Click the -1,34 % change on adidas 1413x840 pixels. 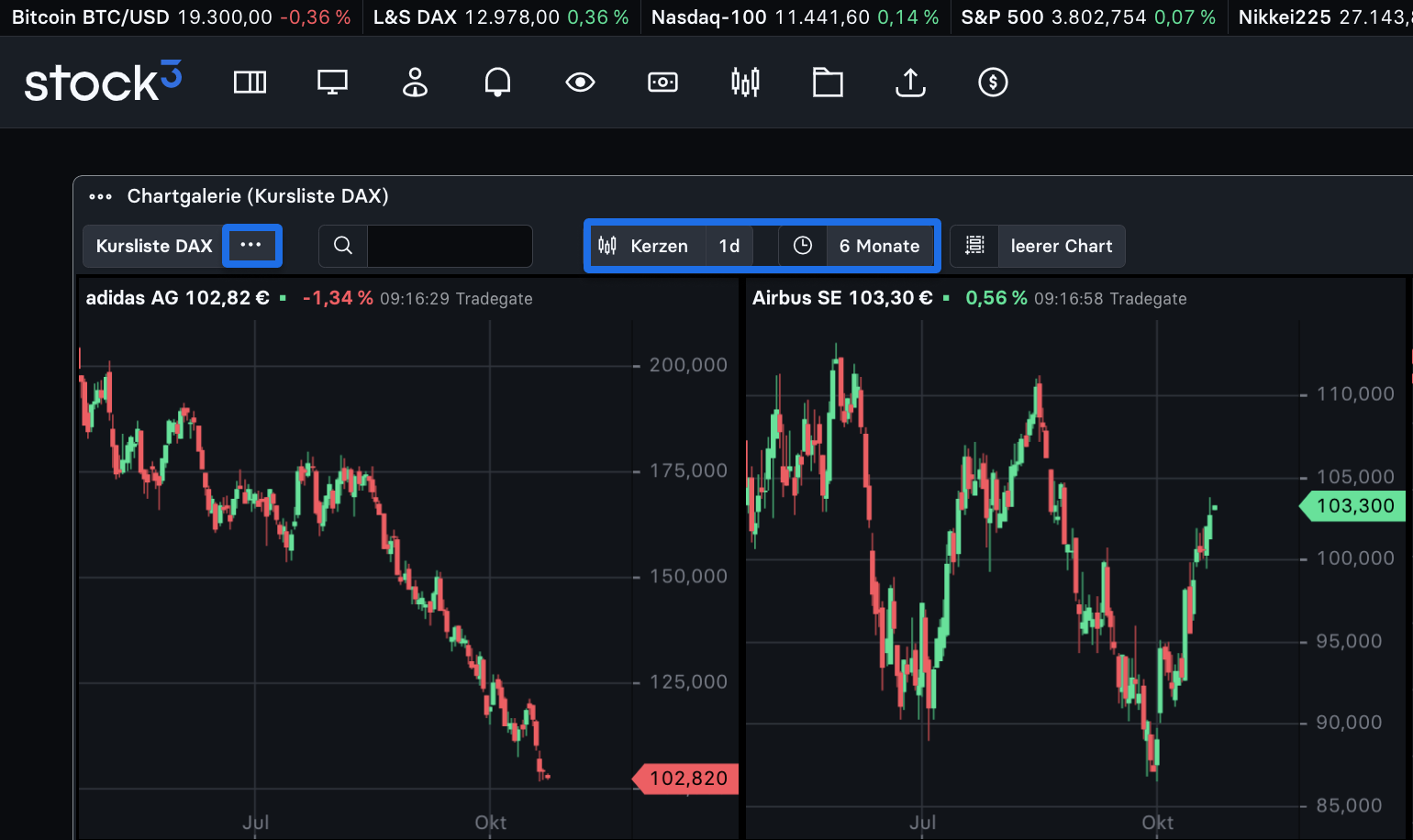(x=338, y=298)
